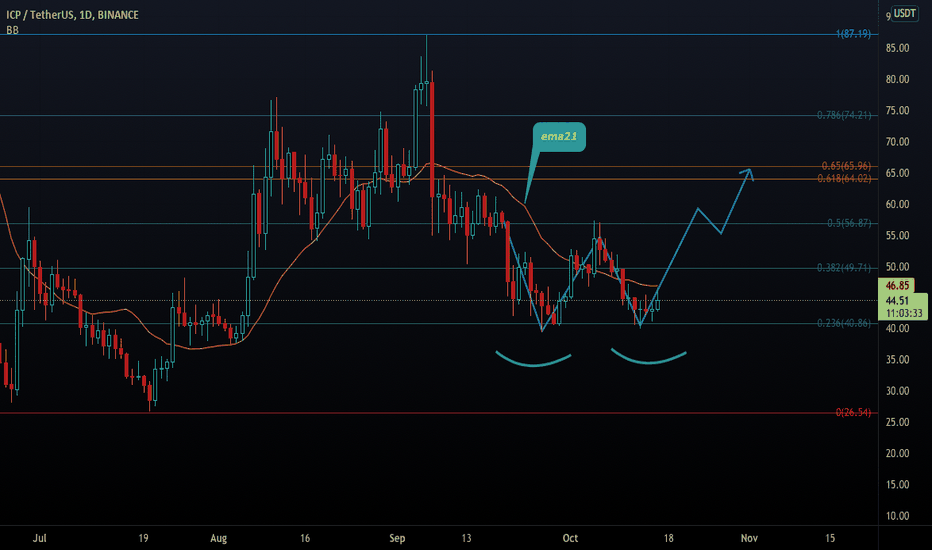Select the 0.618(64.02) Fibonacci level label

pyautogui.click(x=844, y=178)
